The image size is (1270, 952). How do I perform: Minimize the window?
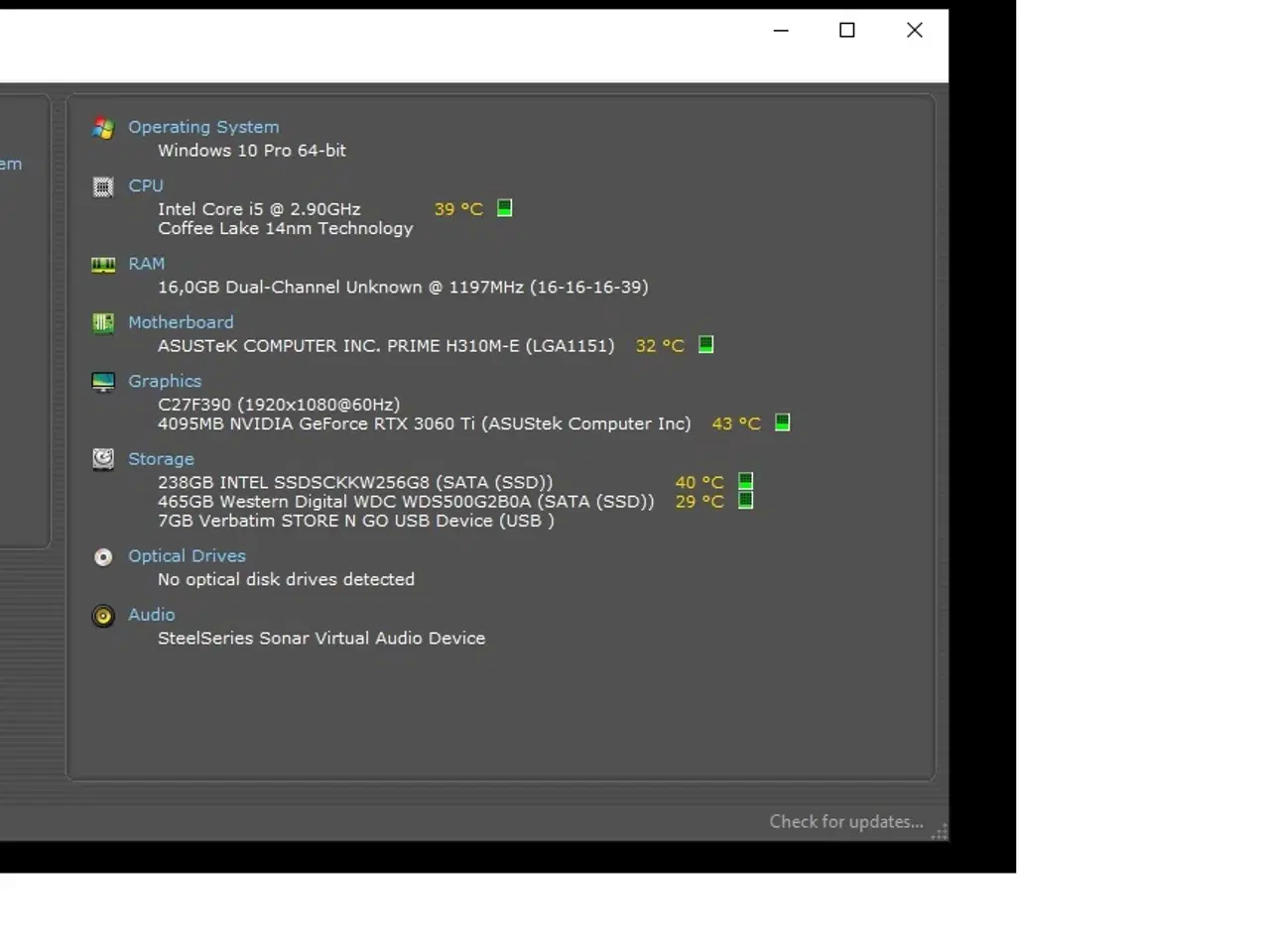point(781,30)
